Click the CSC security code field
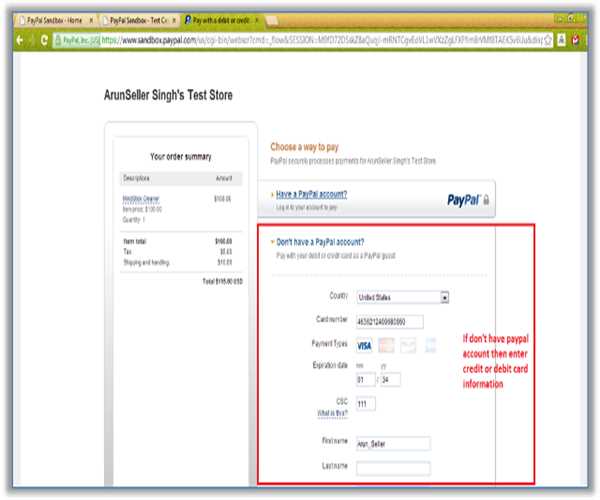Viewport: 600px width, 500px height. click(x=367, y=403)
